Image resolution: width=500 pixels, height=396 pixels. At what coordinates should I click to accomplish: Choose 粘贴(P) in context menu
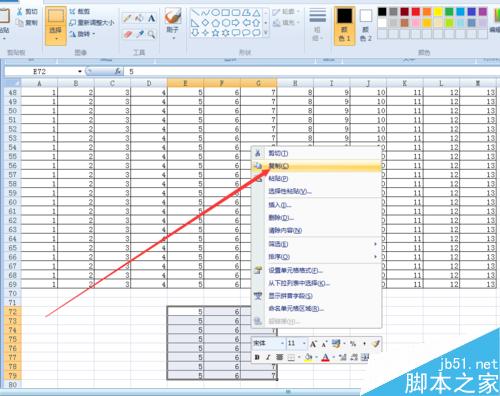coord(316,179)
